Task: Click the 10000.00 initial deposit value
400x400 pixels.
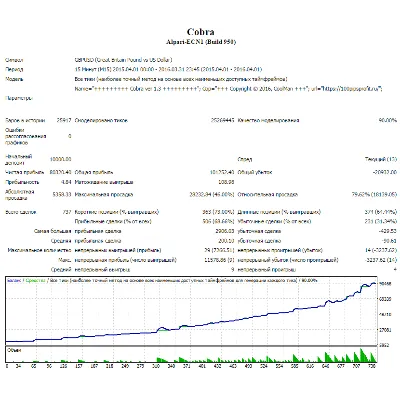Action: 60,159
